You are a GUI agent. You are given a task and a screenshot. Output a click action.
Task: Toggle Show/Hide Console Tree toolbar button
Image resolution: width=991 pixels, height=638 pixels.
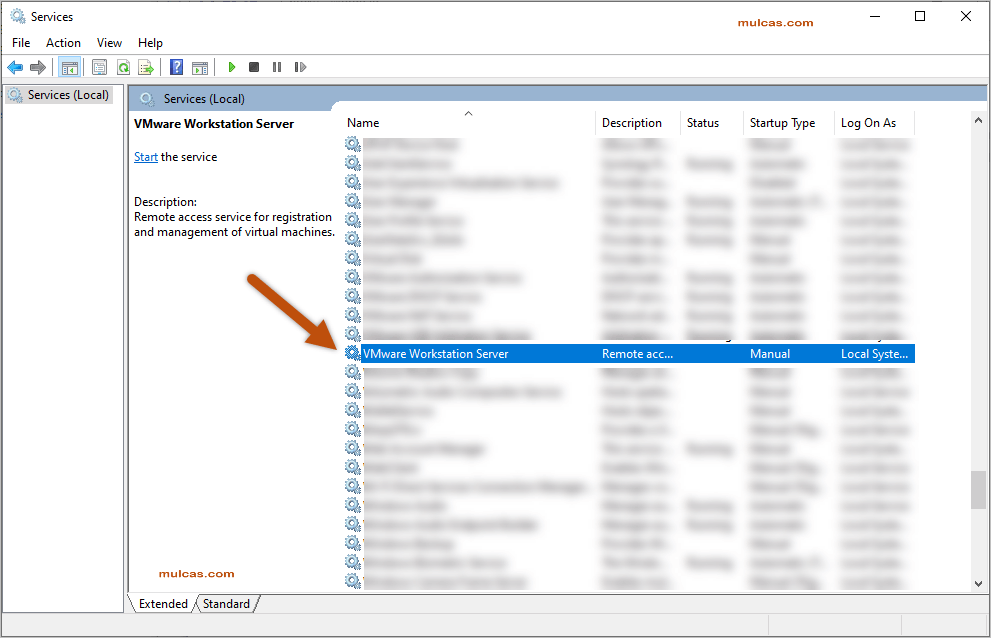pyautogui.click(x=69, y=67)
